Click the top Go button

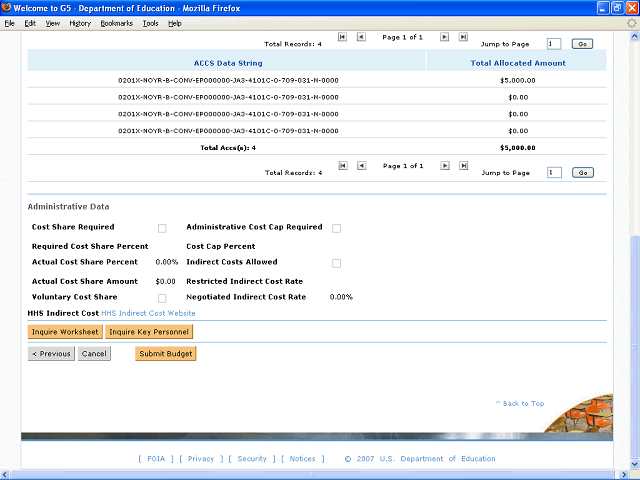click(x=582, y=44)
